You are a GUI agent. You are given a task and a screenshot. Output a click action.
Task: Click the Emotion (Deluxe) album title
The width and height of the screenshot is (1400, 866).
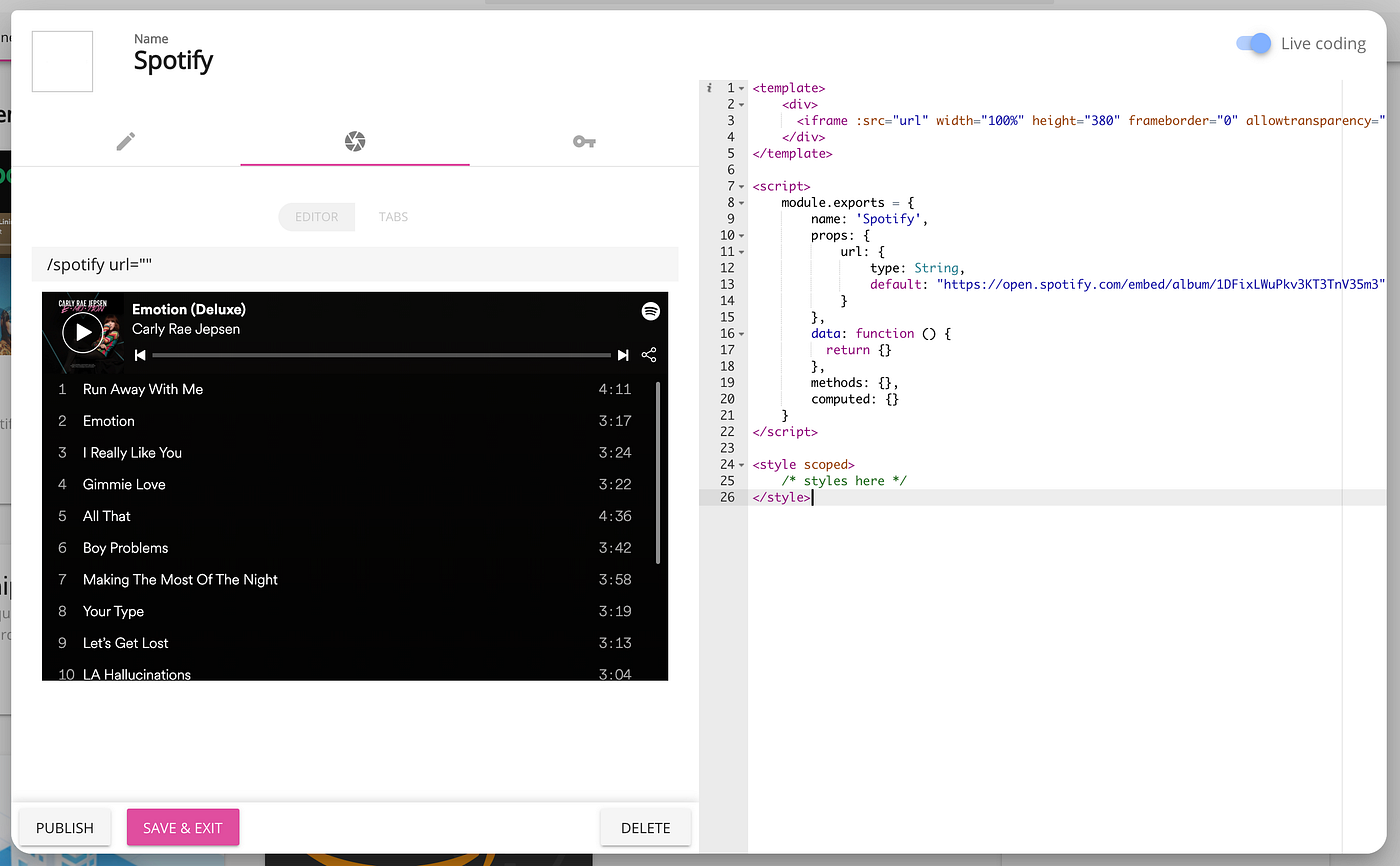189,309
